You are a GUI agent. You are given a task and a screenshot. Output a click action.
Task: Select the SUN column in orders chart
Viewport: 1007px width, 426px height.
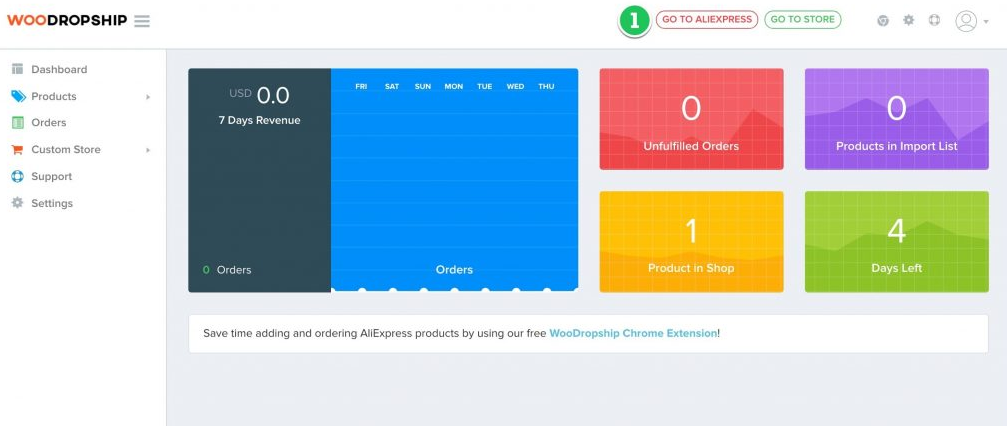(423, 87)
